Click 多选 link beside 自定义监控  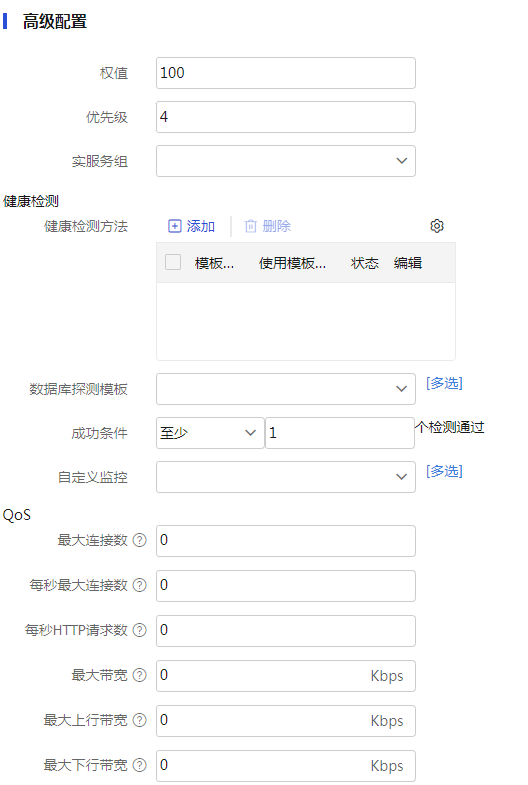coord(444,472)
